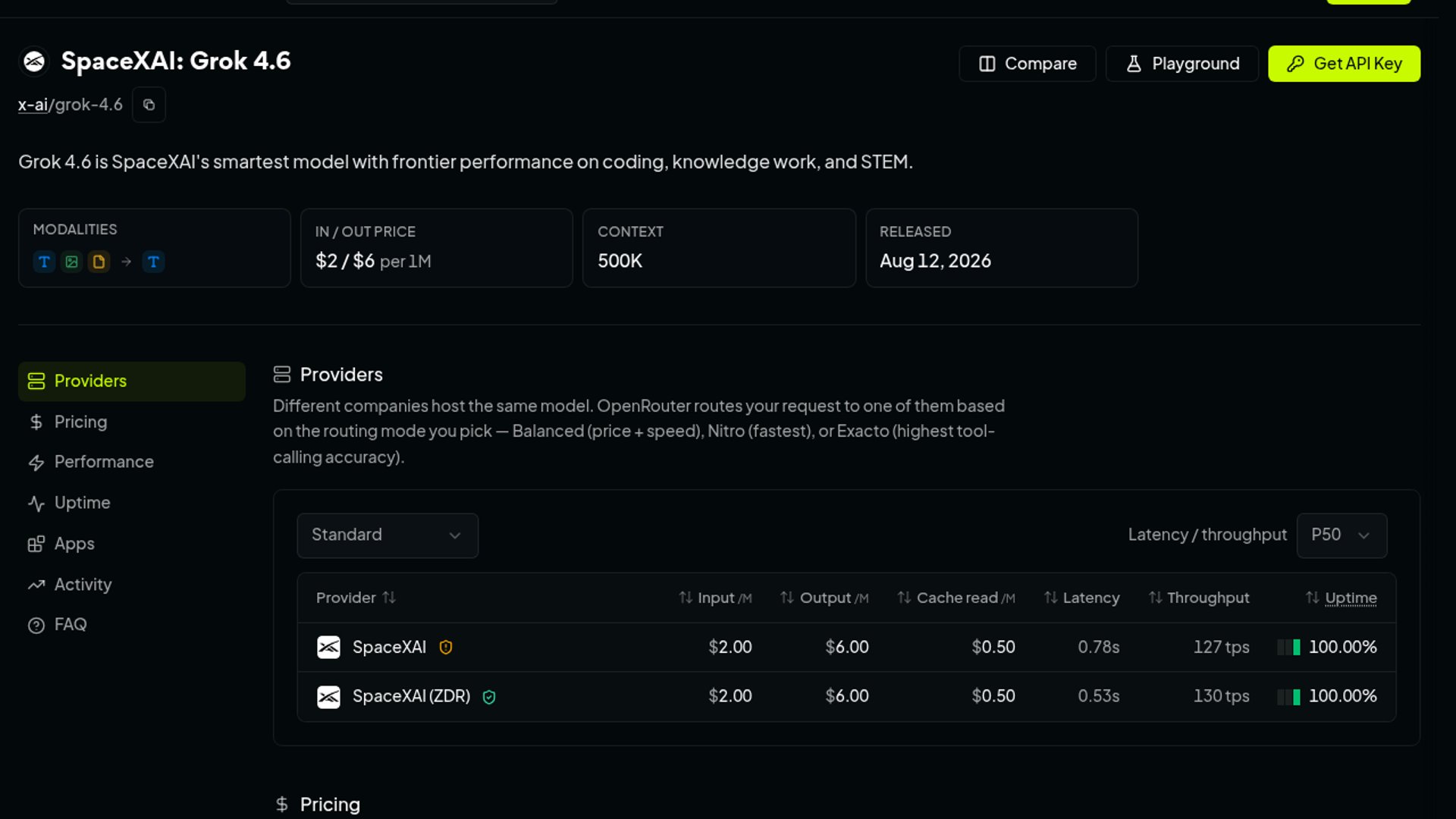Open the FAQ section
The width and height of the screenshot is (1456, 819).
(x=132, y=625)
